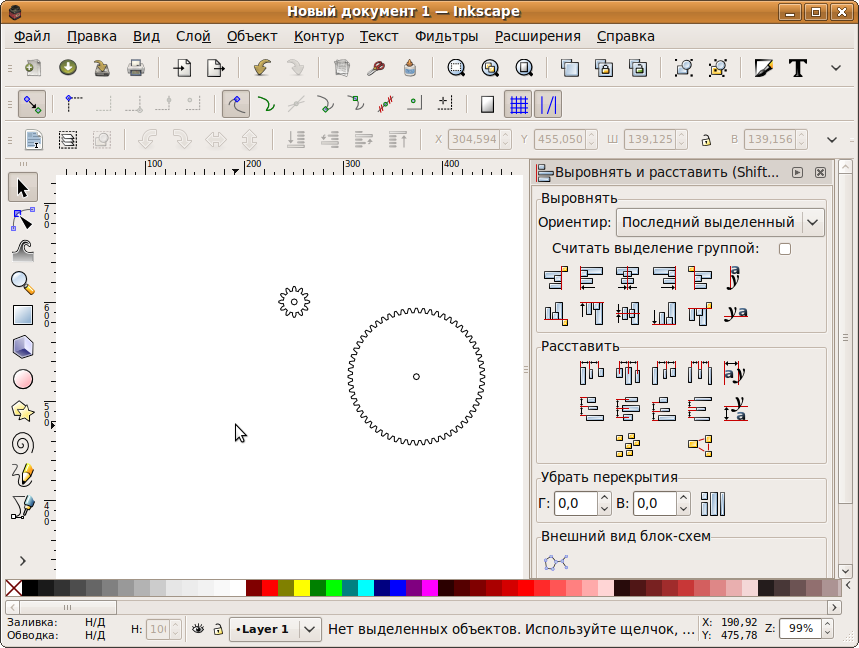Align top edges button

(592, 314)
